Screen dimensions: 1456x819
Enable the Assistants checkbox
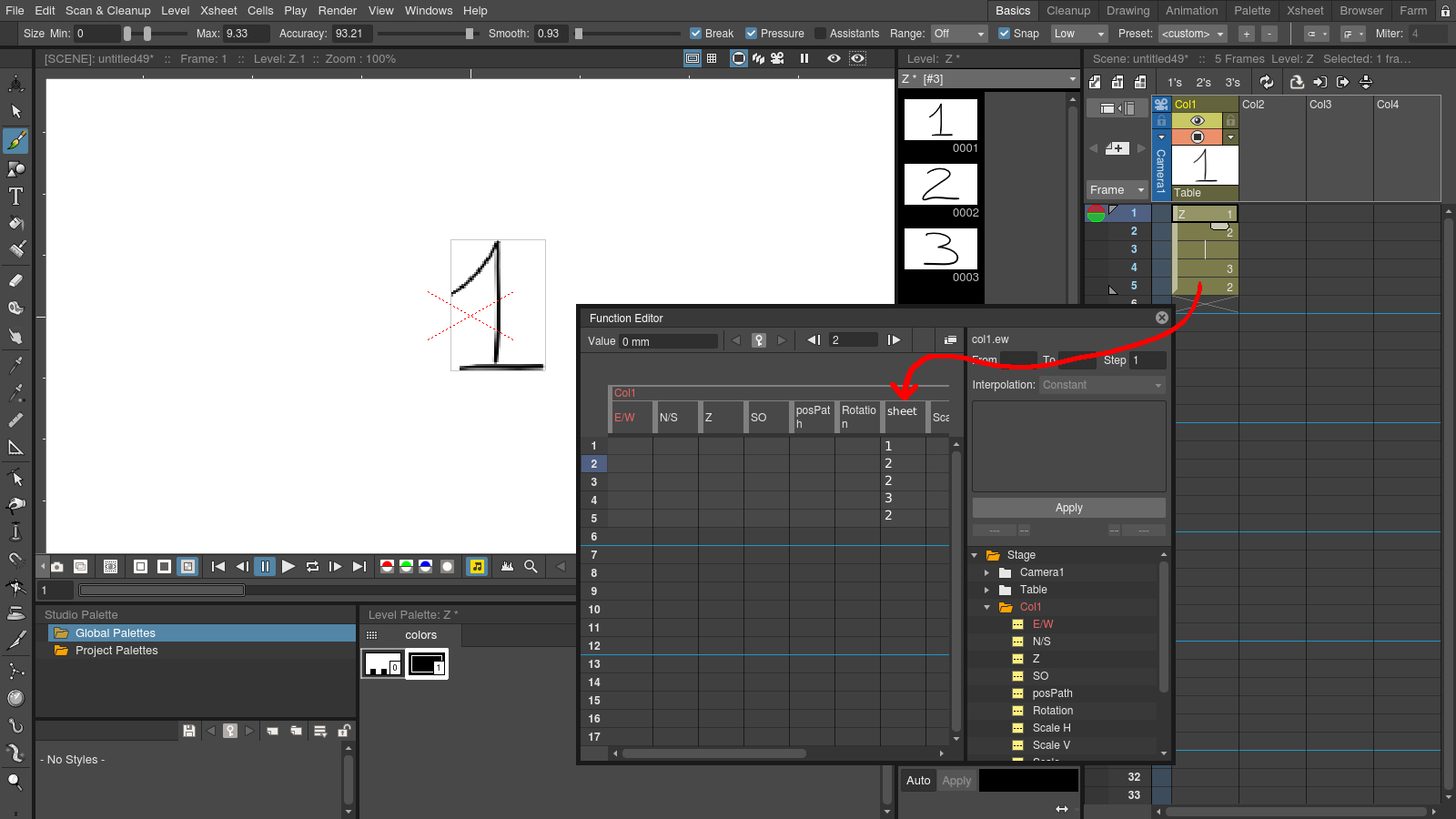[820, 33]
